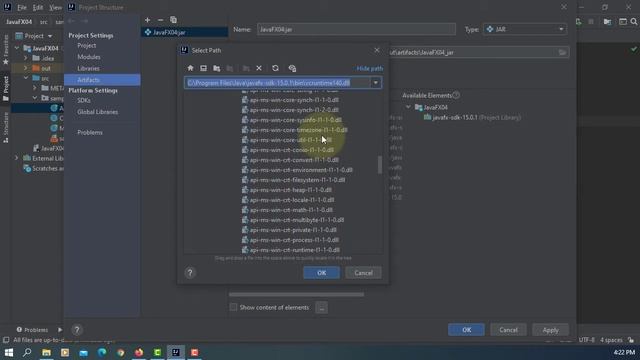Collapse JavaFX04 under Available Elements
Image resolution: width=640 pixels, height=360 pixels.
[x=408, y=107]
